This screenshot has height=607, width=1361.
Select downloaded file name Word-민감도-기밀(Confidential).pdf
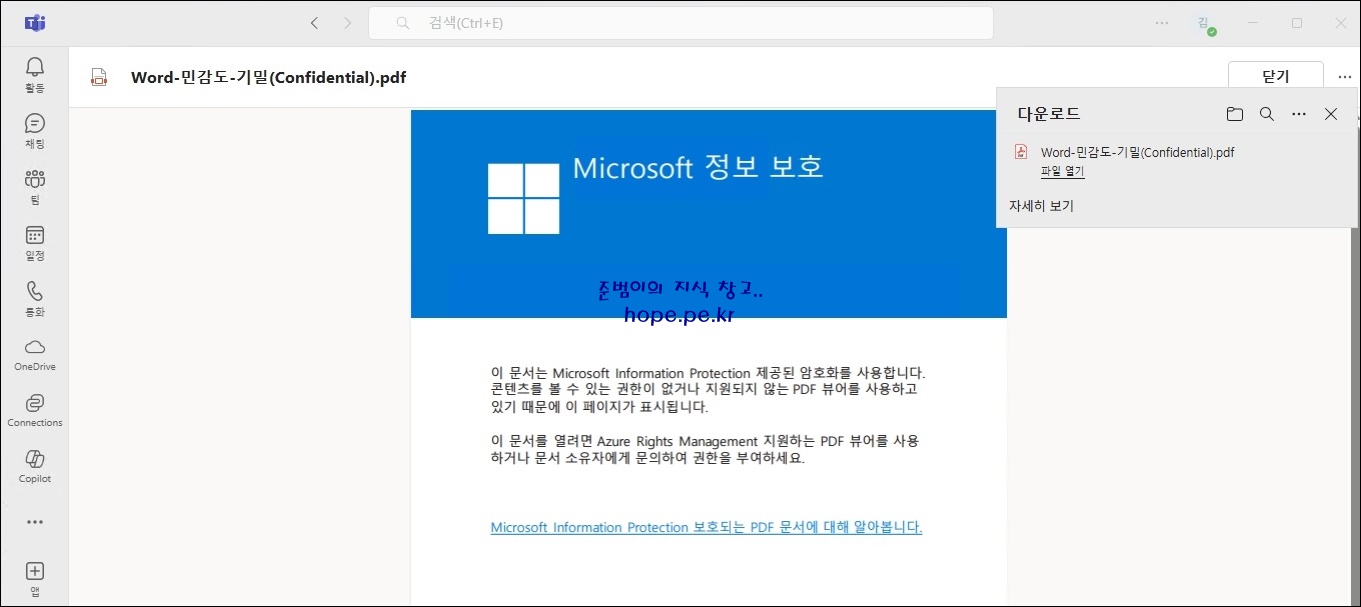[1138, 152]
